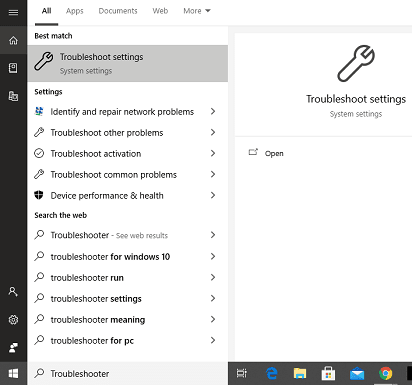The height and width of the screenshot is (385, 412).
Task: Launch Microsoft Edge from the taskbar
Action: pos(272,373)
